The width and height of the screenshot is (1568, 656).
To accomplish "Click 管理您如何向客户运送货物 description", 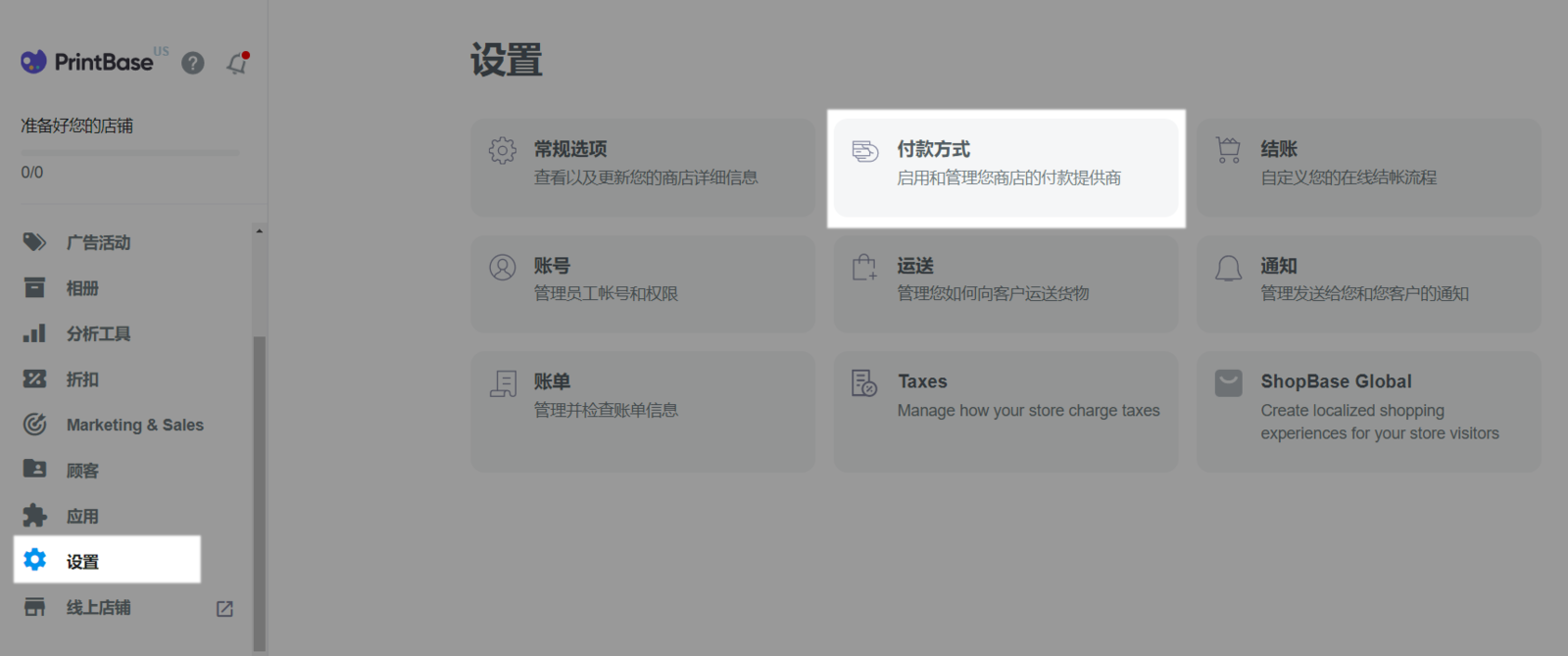I will (x=993, y=293).
